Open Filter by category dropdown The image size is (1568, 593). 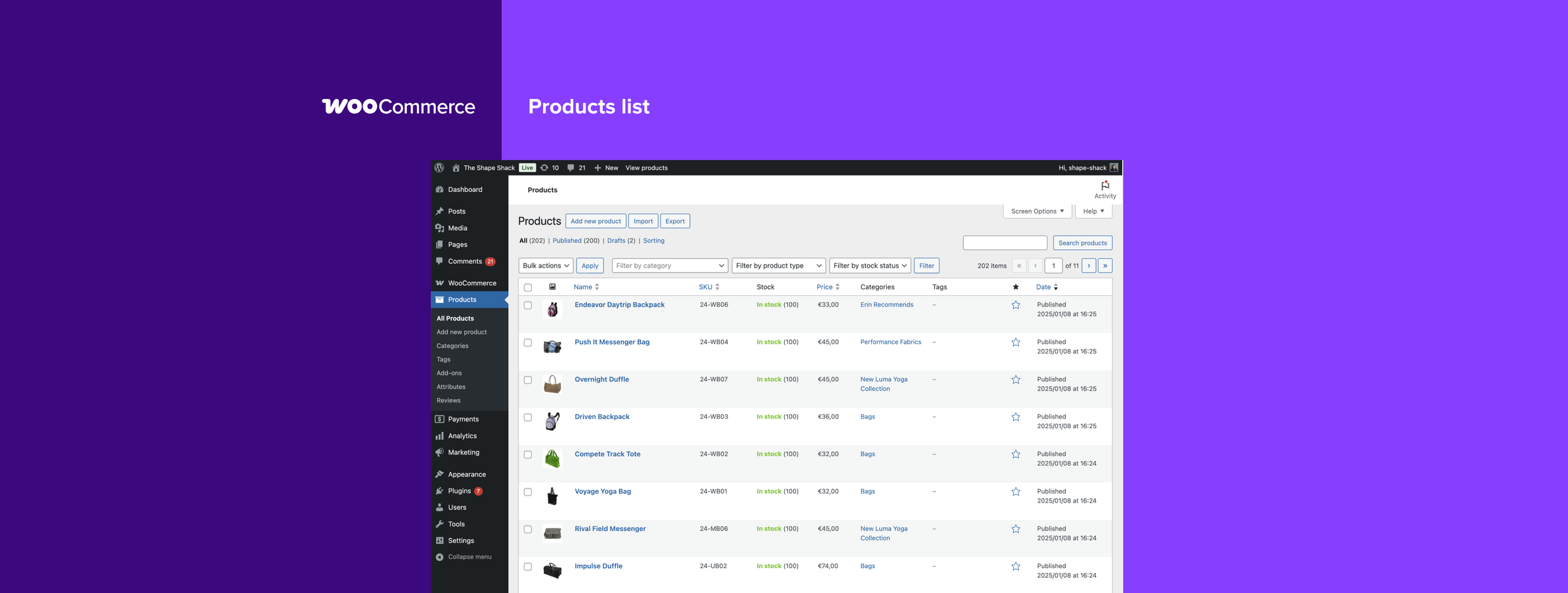click(670, 266)
